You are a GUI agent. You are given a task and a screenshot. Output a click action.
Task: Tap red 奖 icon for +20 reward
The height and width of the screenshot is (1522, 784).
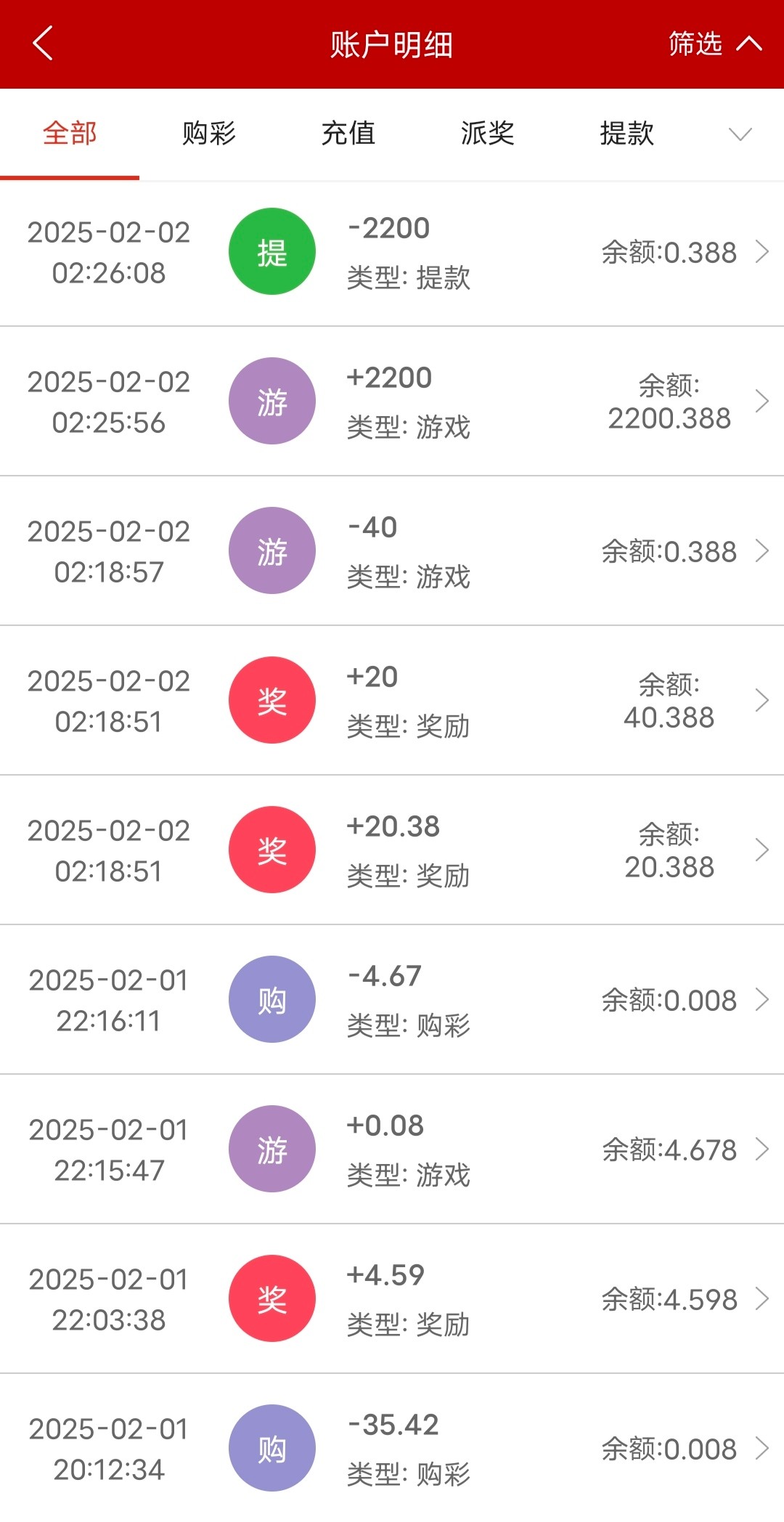(272, 701)
